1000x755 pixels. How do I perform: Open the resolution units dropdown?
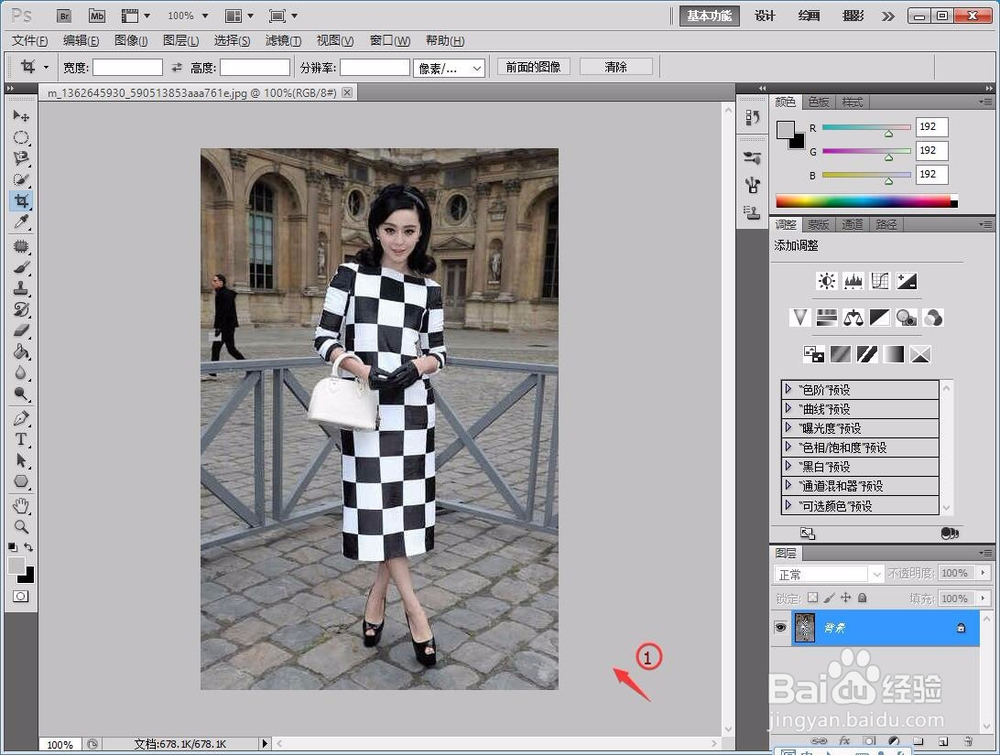click(x=449, y=68)
